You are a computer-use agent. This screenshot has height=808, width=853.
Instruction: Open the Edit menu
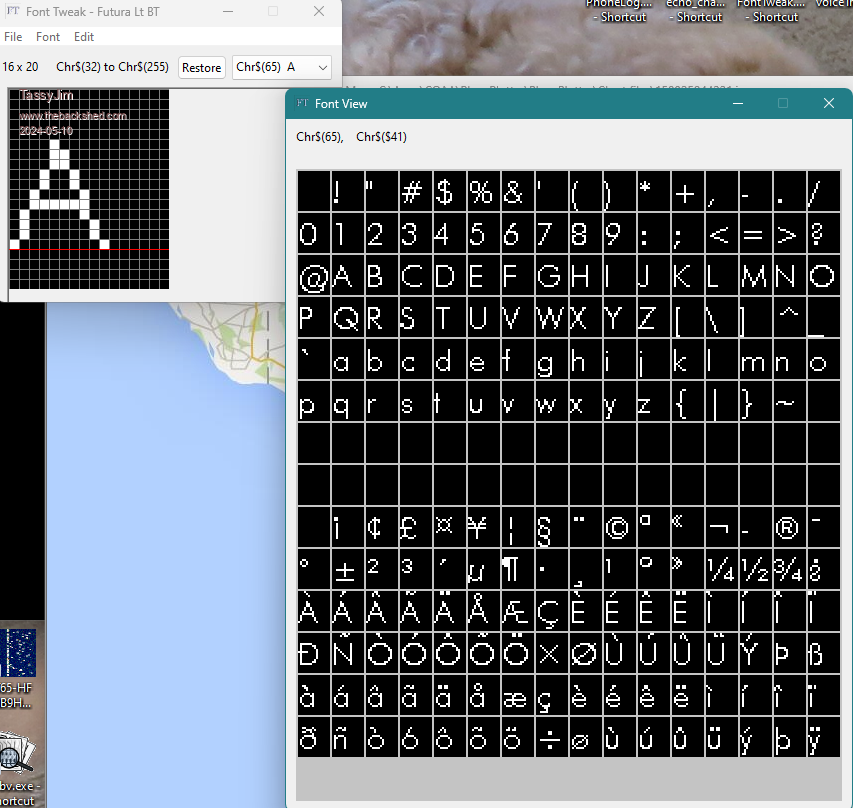tap(84, 37)
